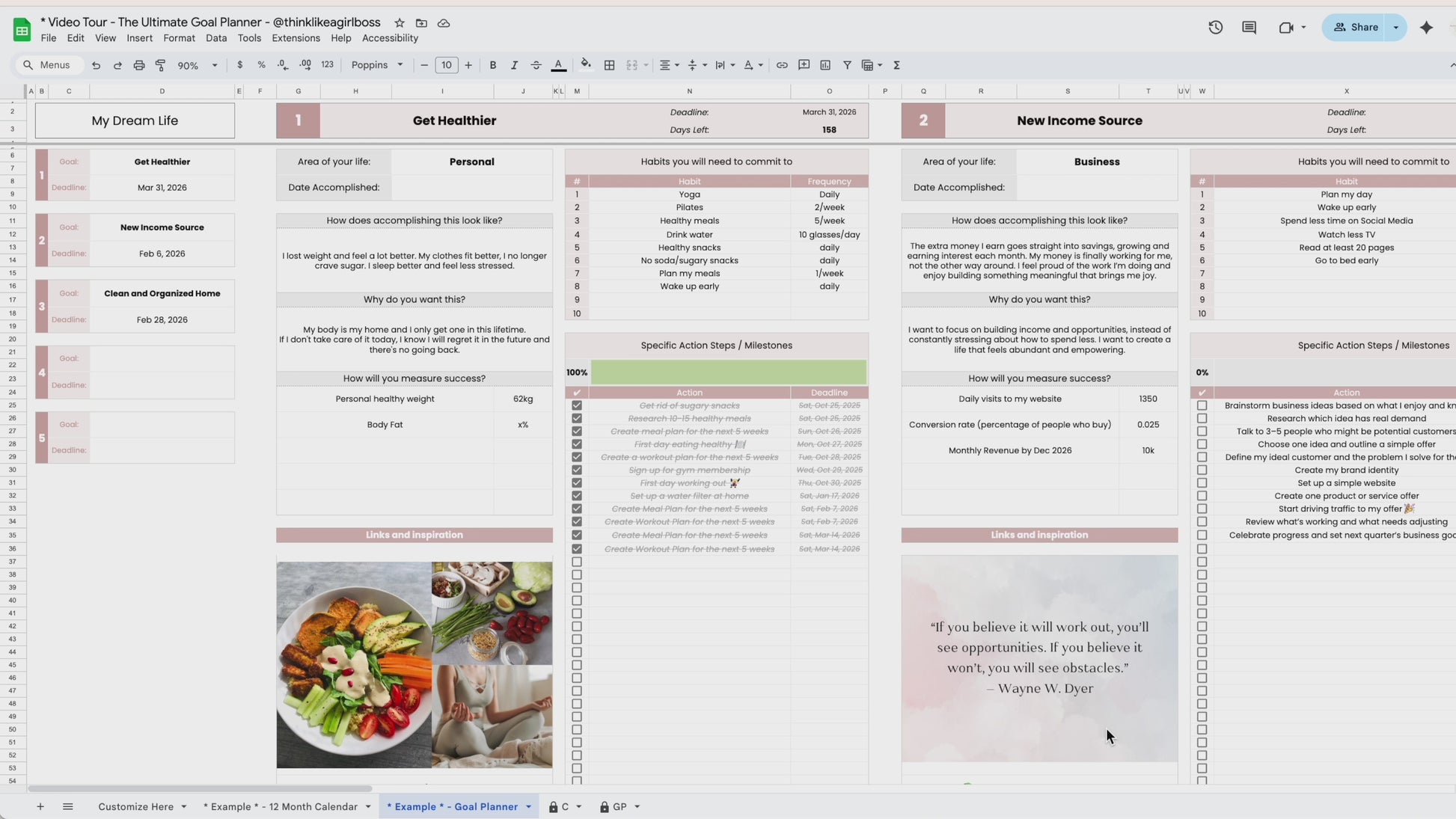Screen dimensions: 1456x819
Task: Open the Extensions menu
Action: click(x=296, y=38)
